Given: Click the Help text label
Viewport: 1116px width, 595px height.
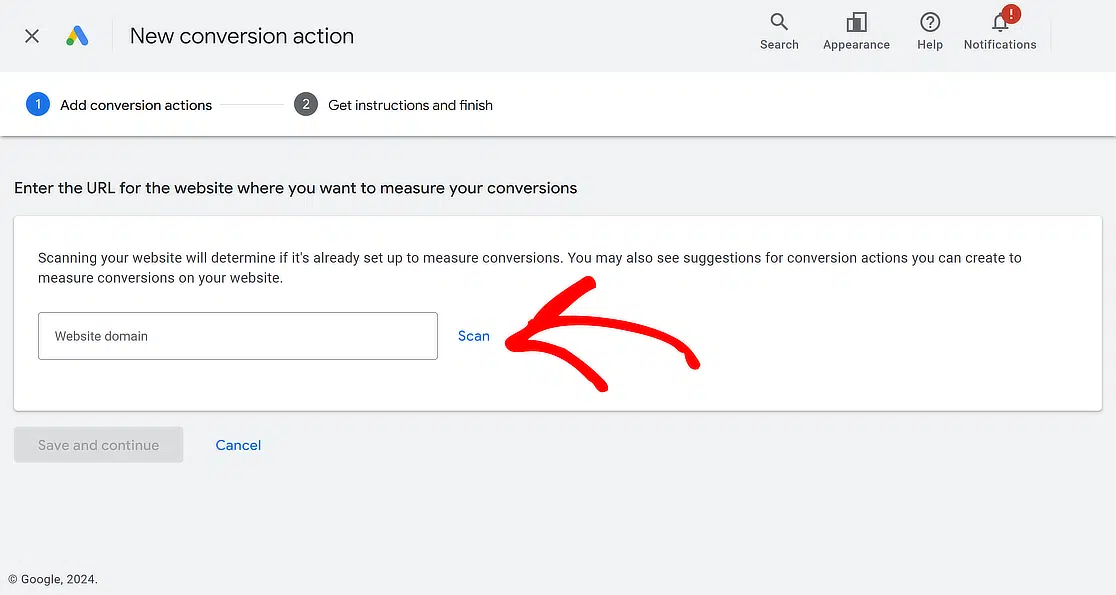Looking at the screenshot, I should pos(930,44).
